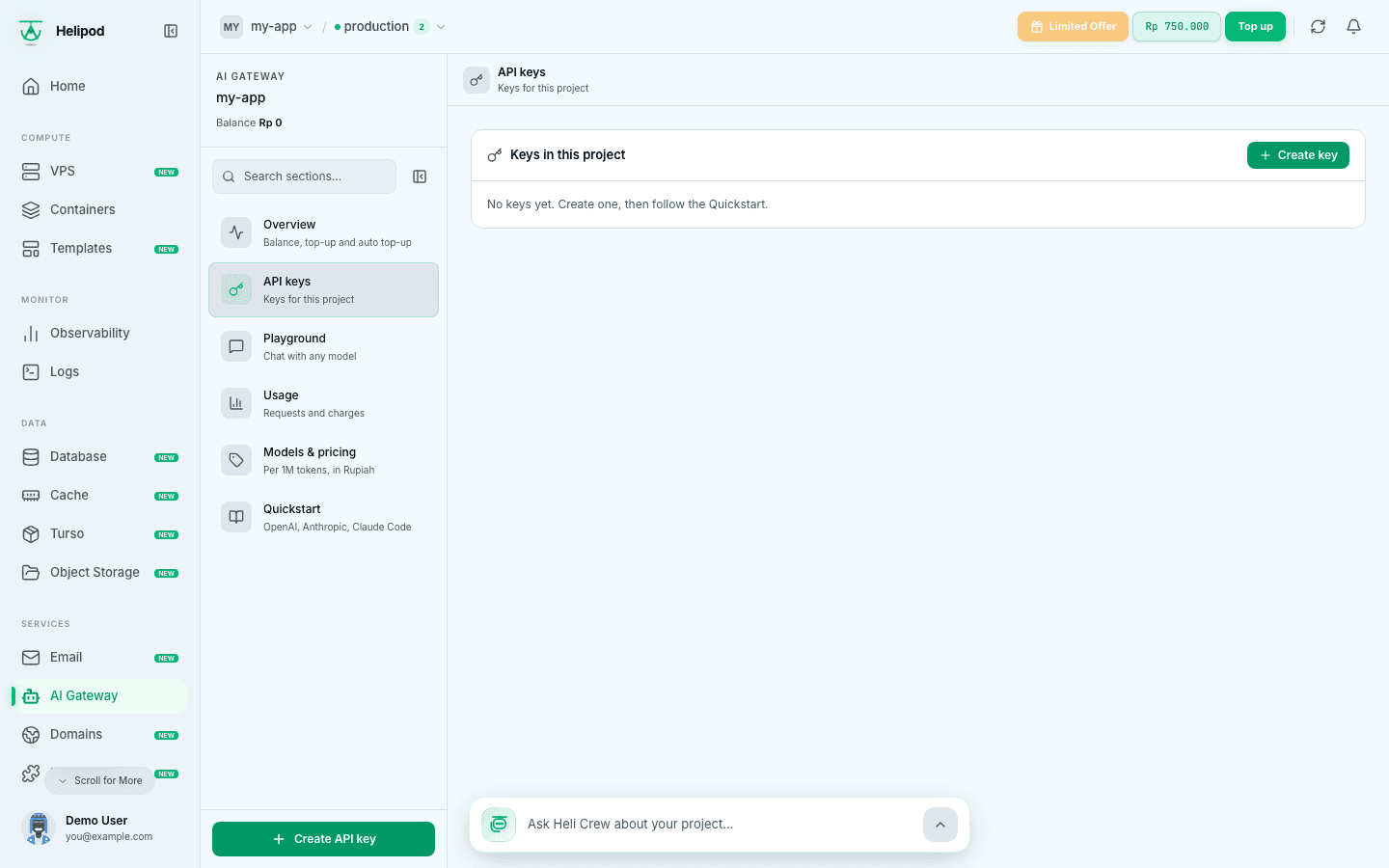The width and height of the screenshot is (1389, 868).
Task: Open the Usage section
Action: (x=323, y=404)
